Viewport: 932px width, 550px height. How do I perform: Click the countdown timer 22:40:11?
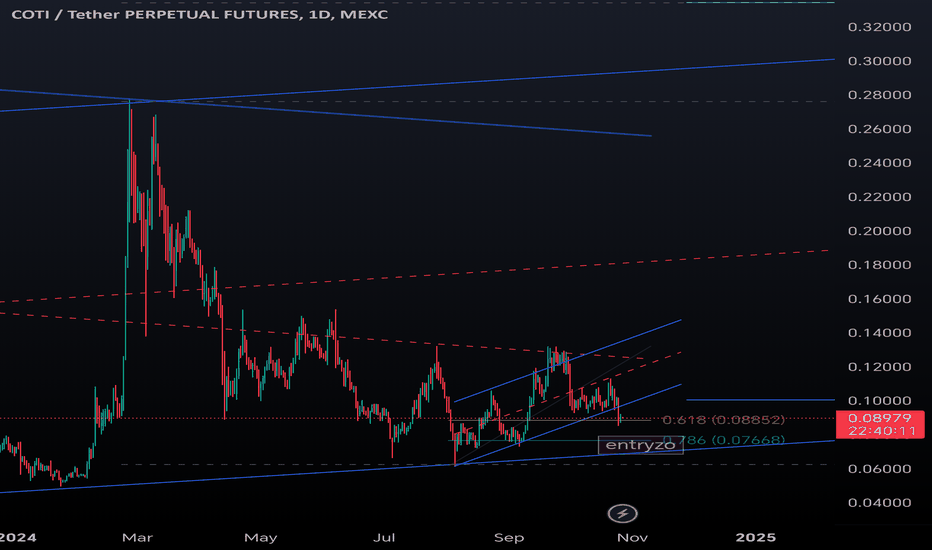tap(882, 430)
